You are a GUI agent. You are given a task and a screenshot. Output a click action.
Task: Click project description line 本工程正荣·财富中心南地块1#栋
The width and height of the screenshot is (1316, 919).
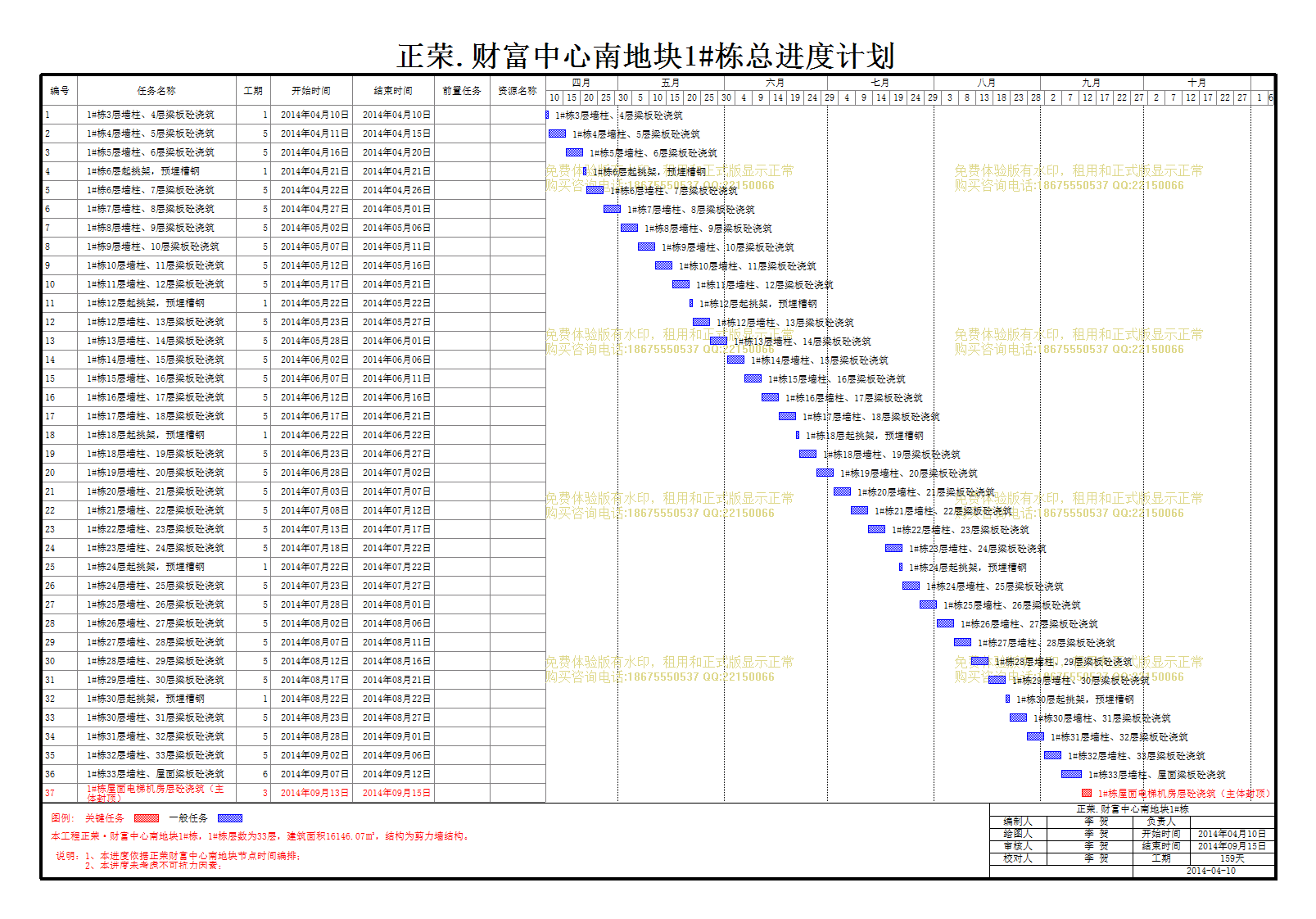coord(260,836)
